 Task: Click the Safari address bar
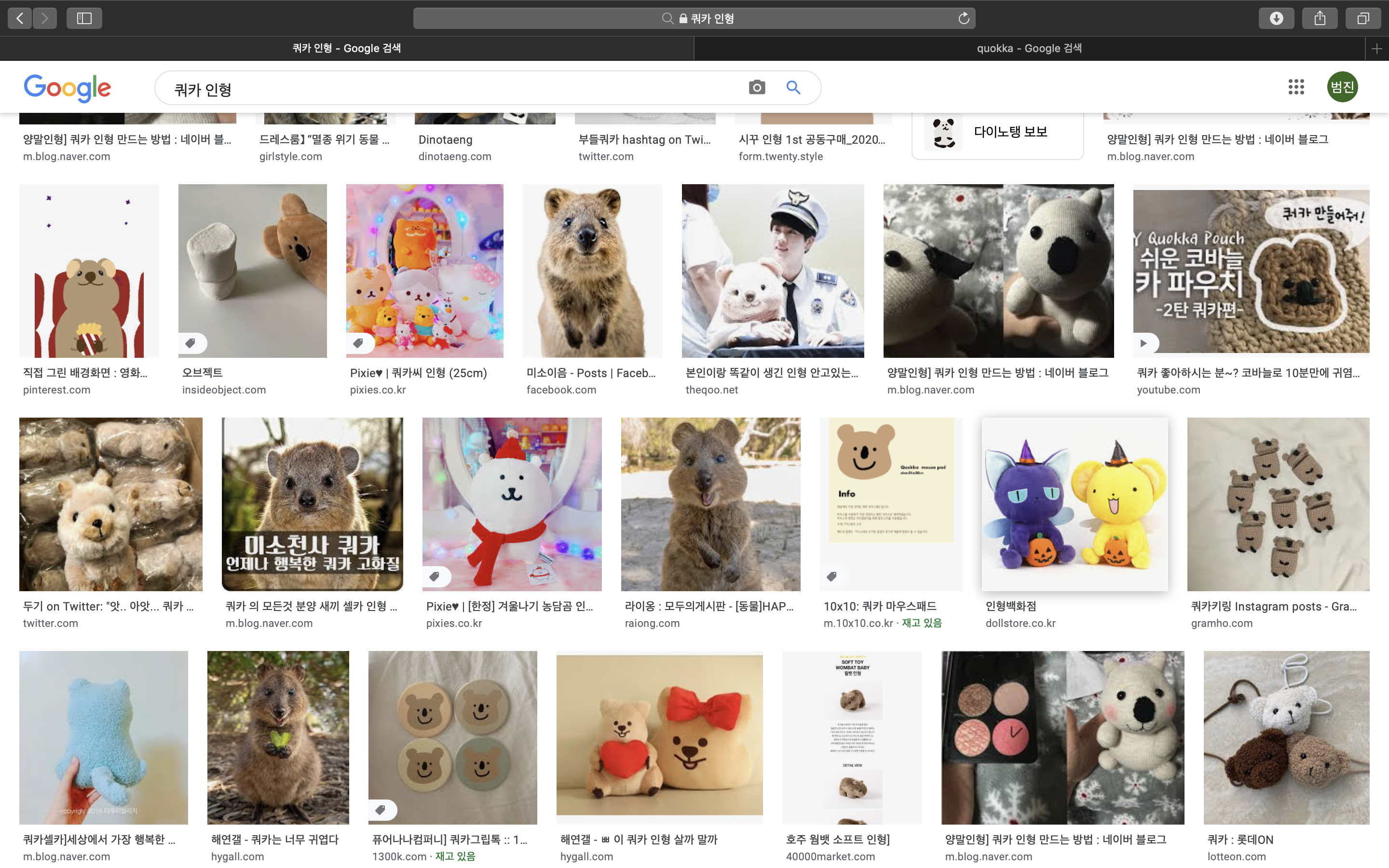point(694,18)
